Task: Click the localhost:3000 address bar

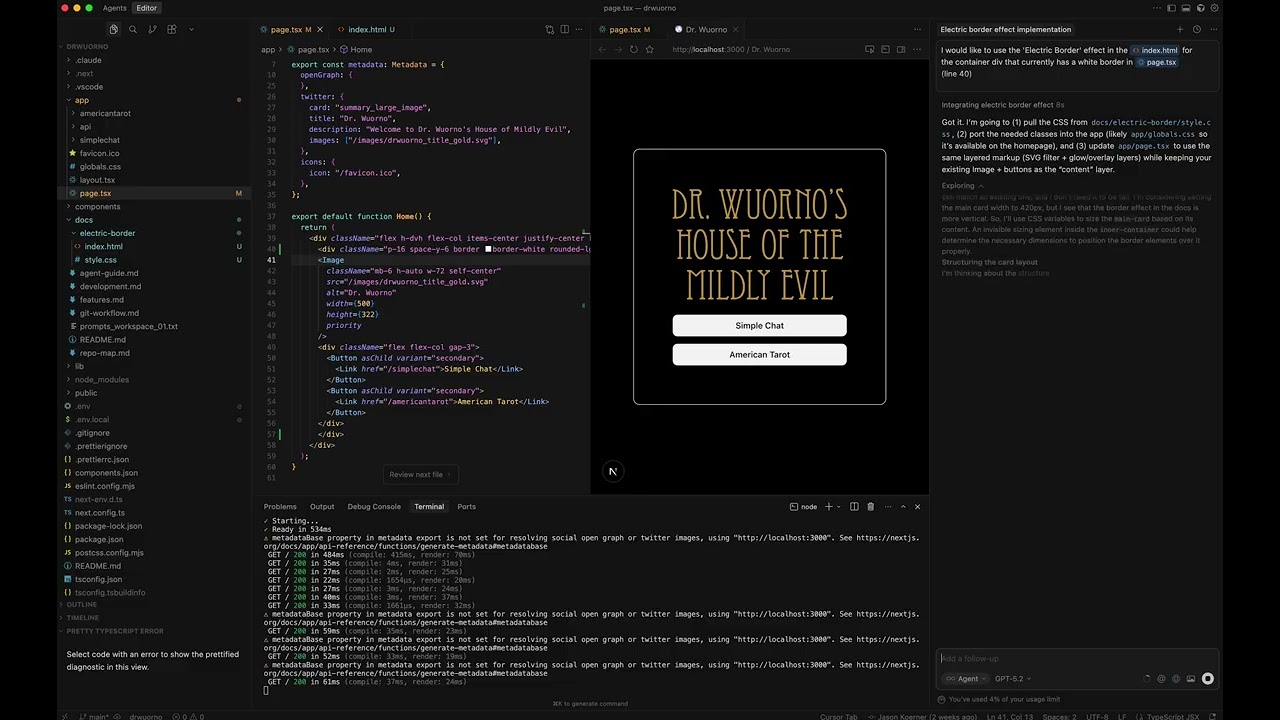Action: click(x=730, y=49)
